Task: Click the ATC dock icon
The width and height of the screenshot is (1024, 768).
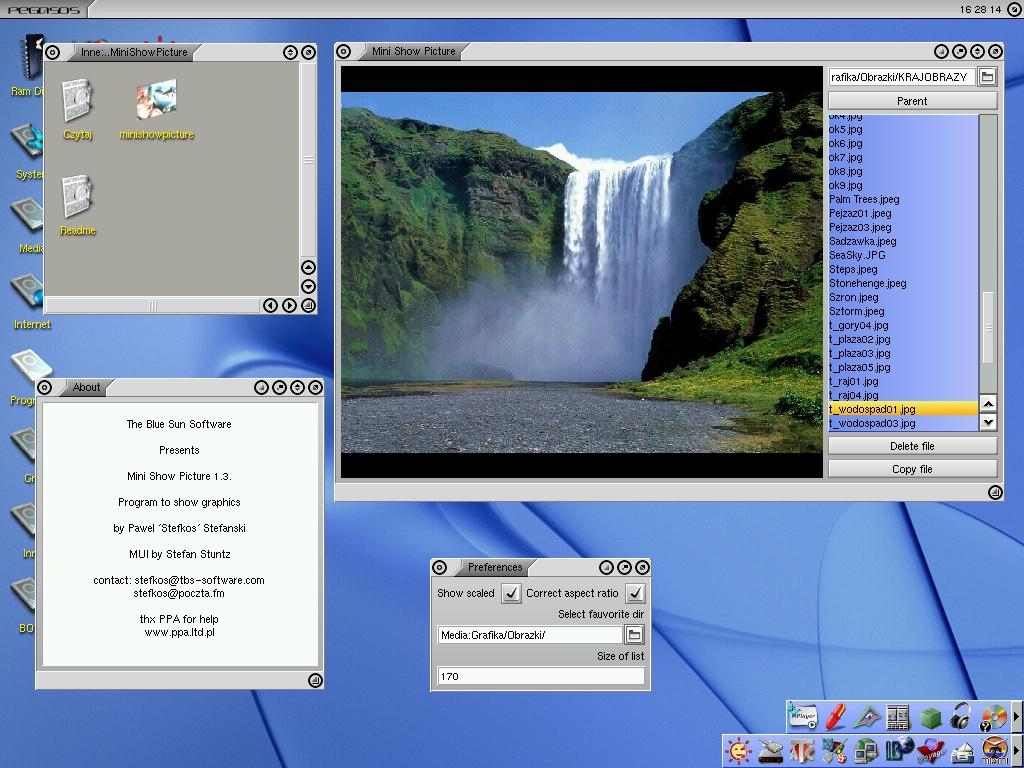Action: click(x=802, y=750)
